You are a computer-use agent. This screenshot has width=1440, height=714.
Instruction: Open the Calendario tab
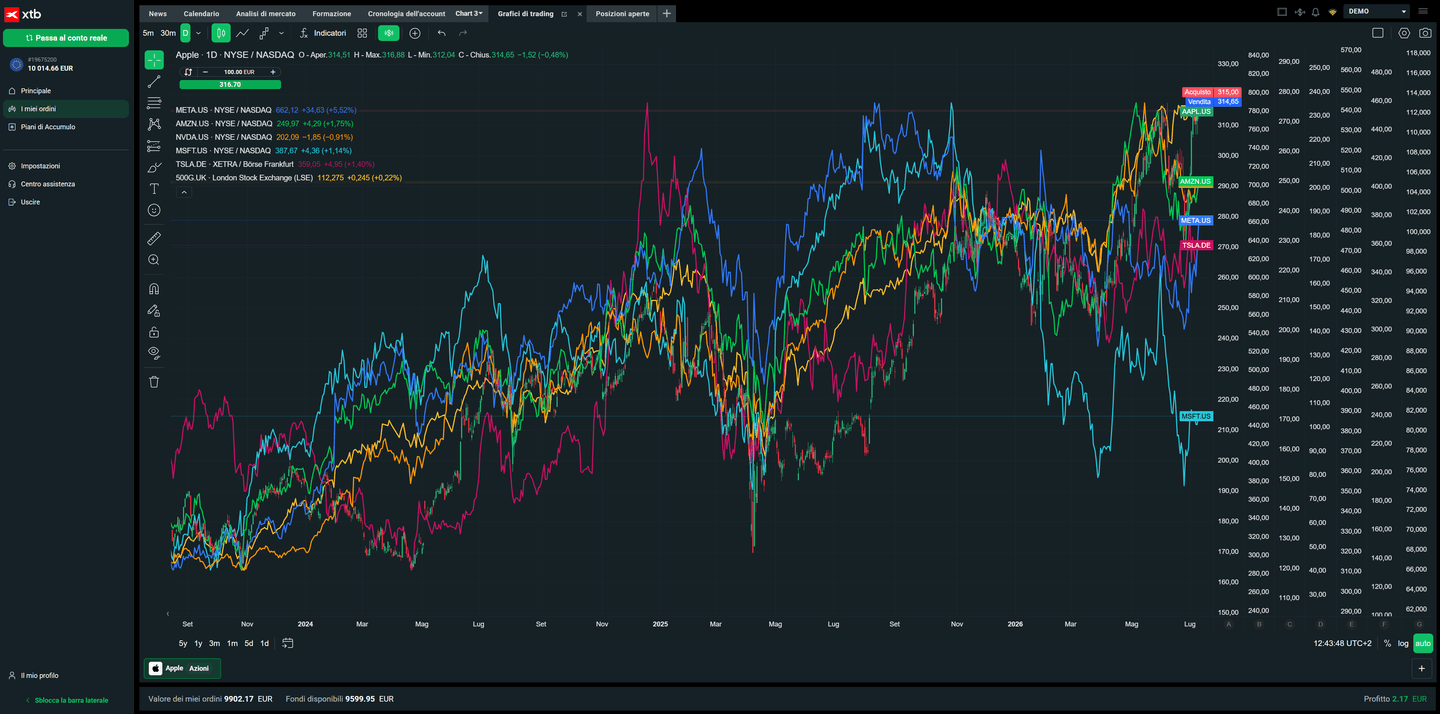[x=201, y=14]
